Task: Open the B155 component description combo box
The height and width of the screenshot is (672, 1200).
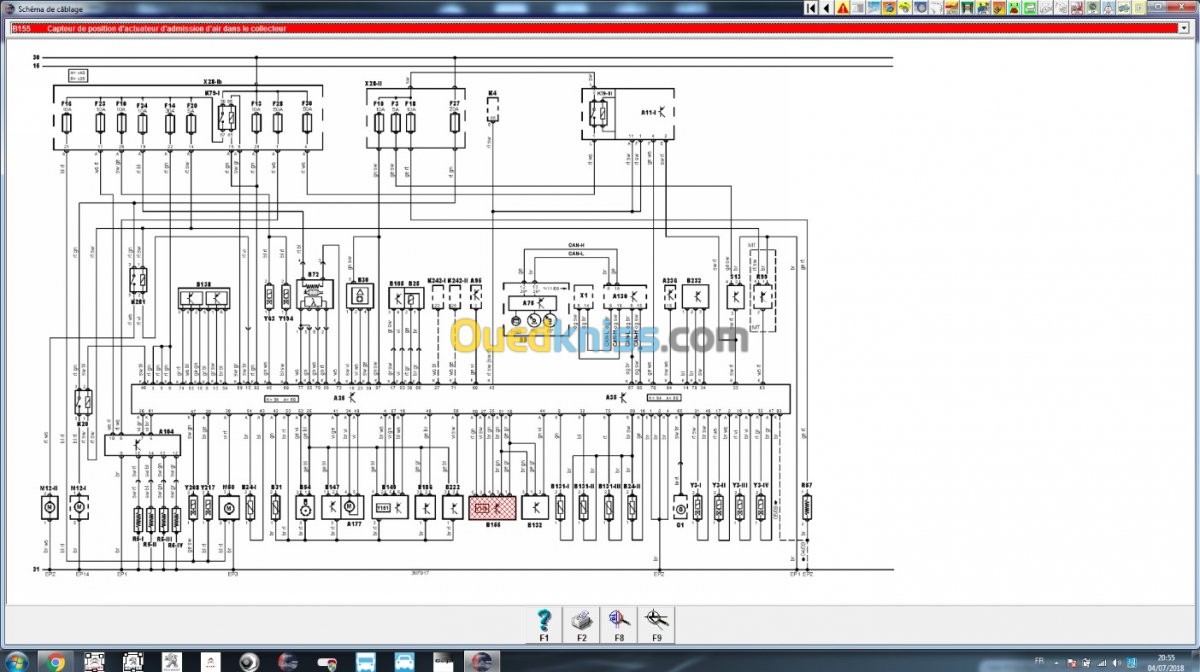Action: [598, 29]
